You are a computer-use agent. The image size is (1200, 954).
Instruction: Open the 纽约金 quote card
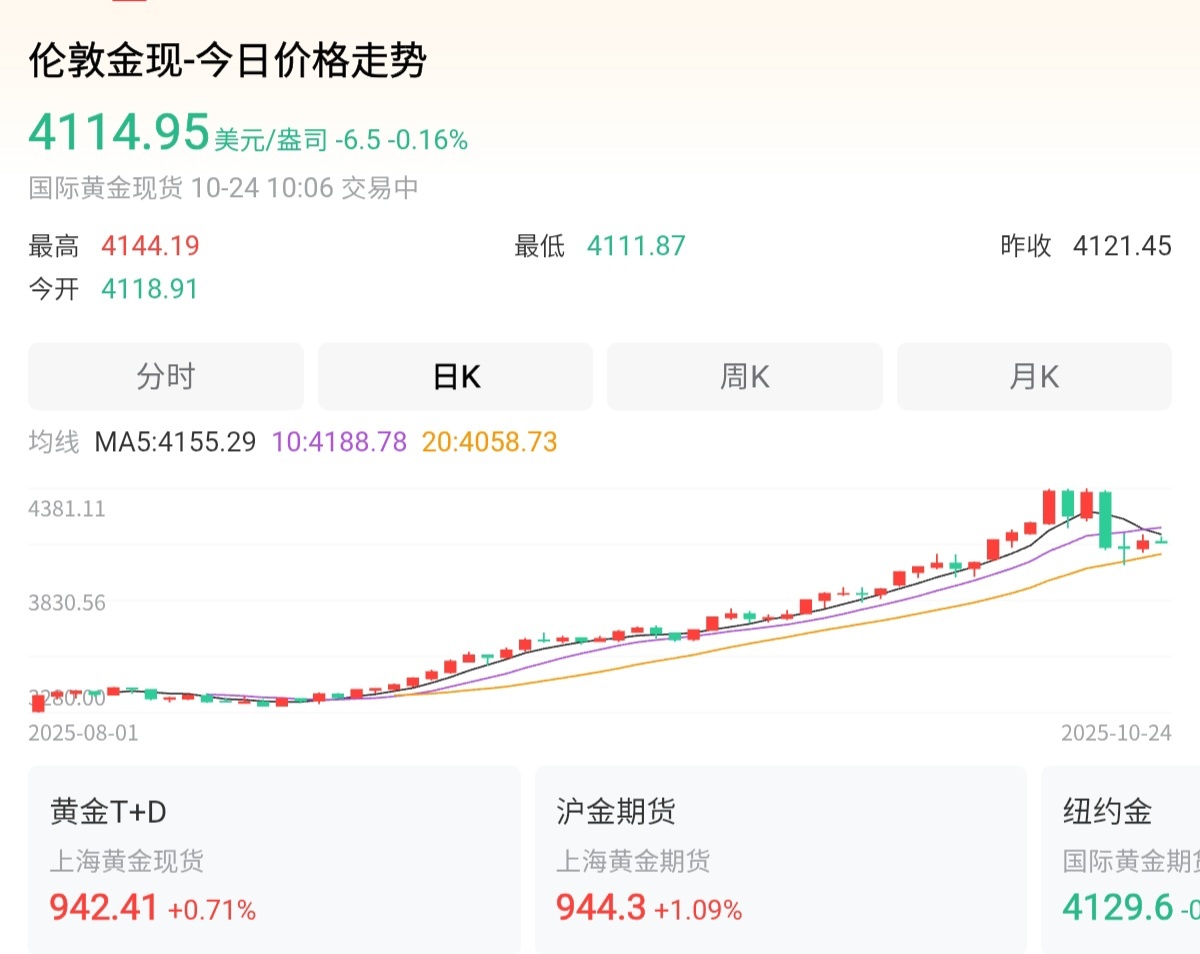click(x=1120, y=860)
